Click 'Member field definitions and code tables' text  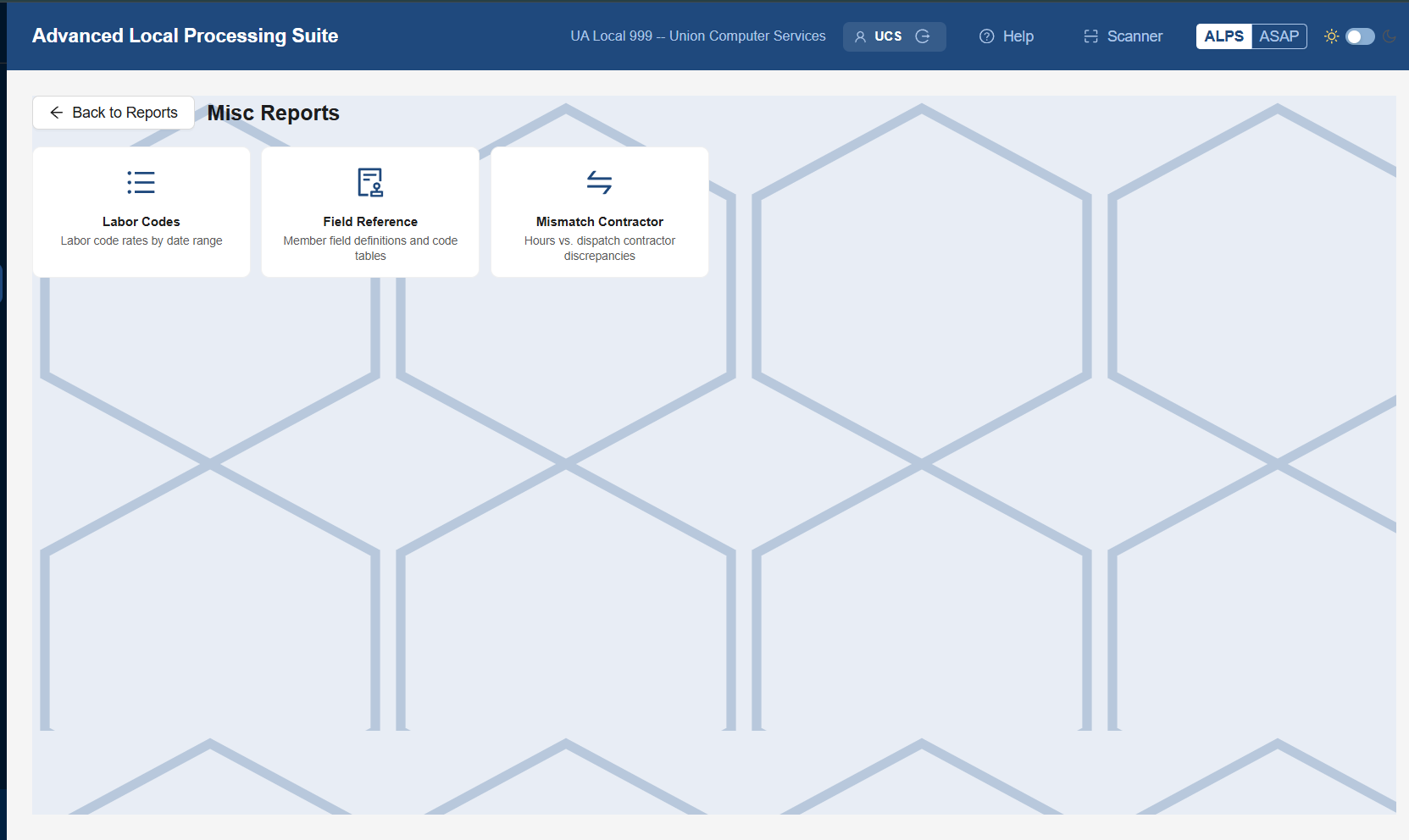pos(370,248)
